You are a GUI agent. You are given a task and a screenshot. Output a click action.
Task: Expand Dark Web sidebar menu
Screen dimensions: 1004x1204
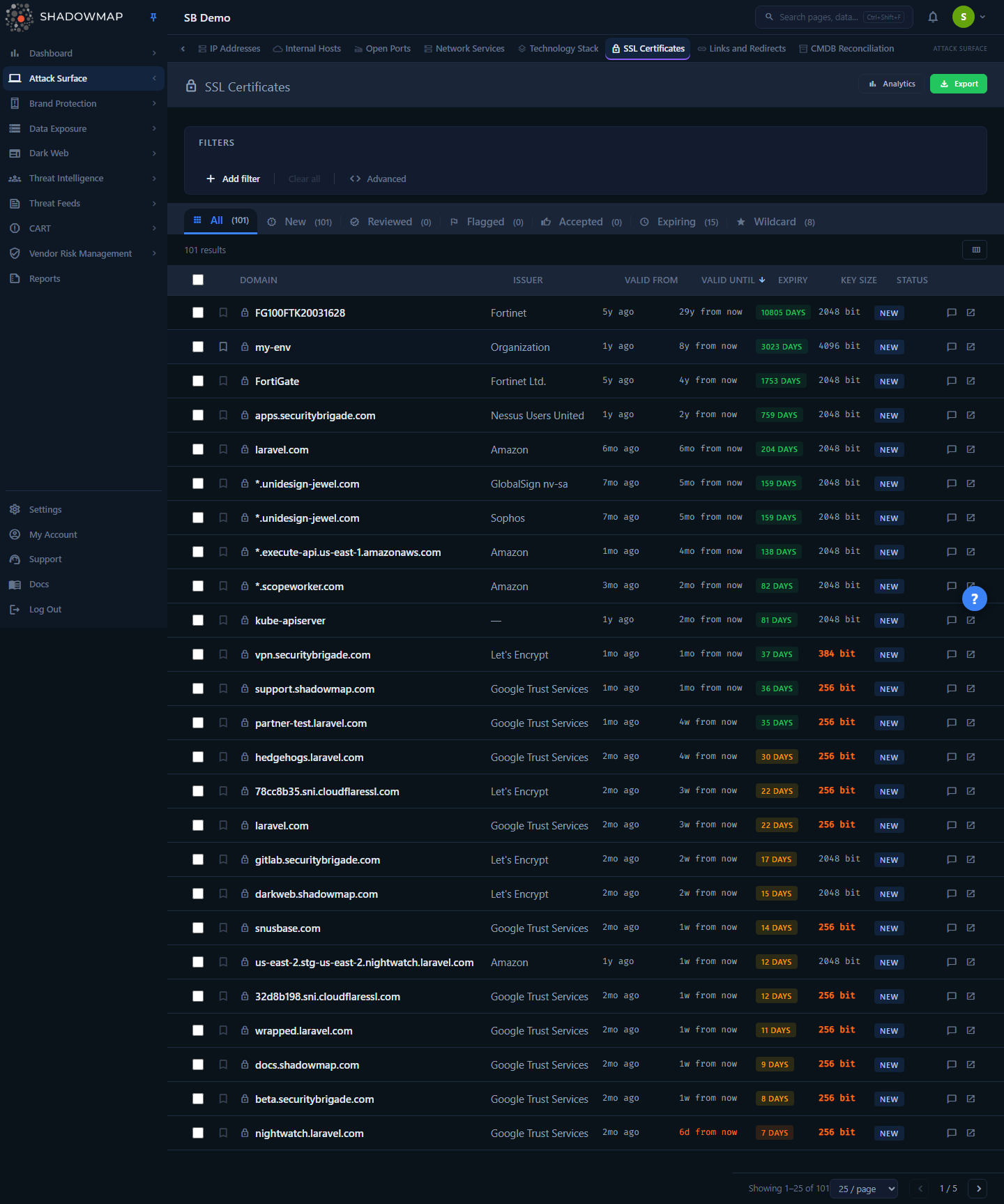[x=84, y=153]
